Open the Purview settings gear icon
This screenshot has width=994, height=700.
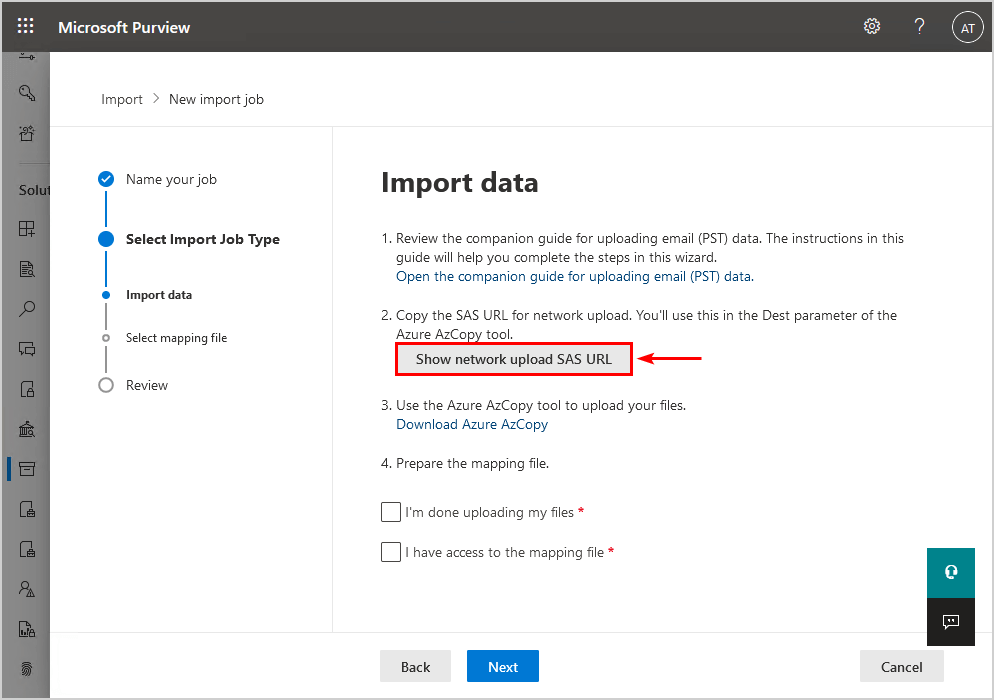pyautogui.click(x=871, y=26)
